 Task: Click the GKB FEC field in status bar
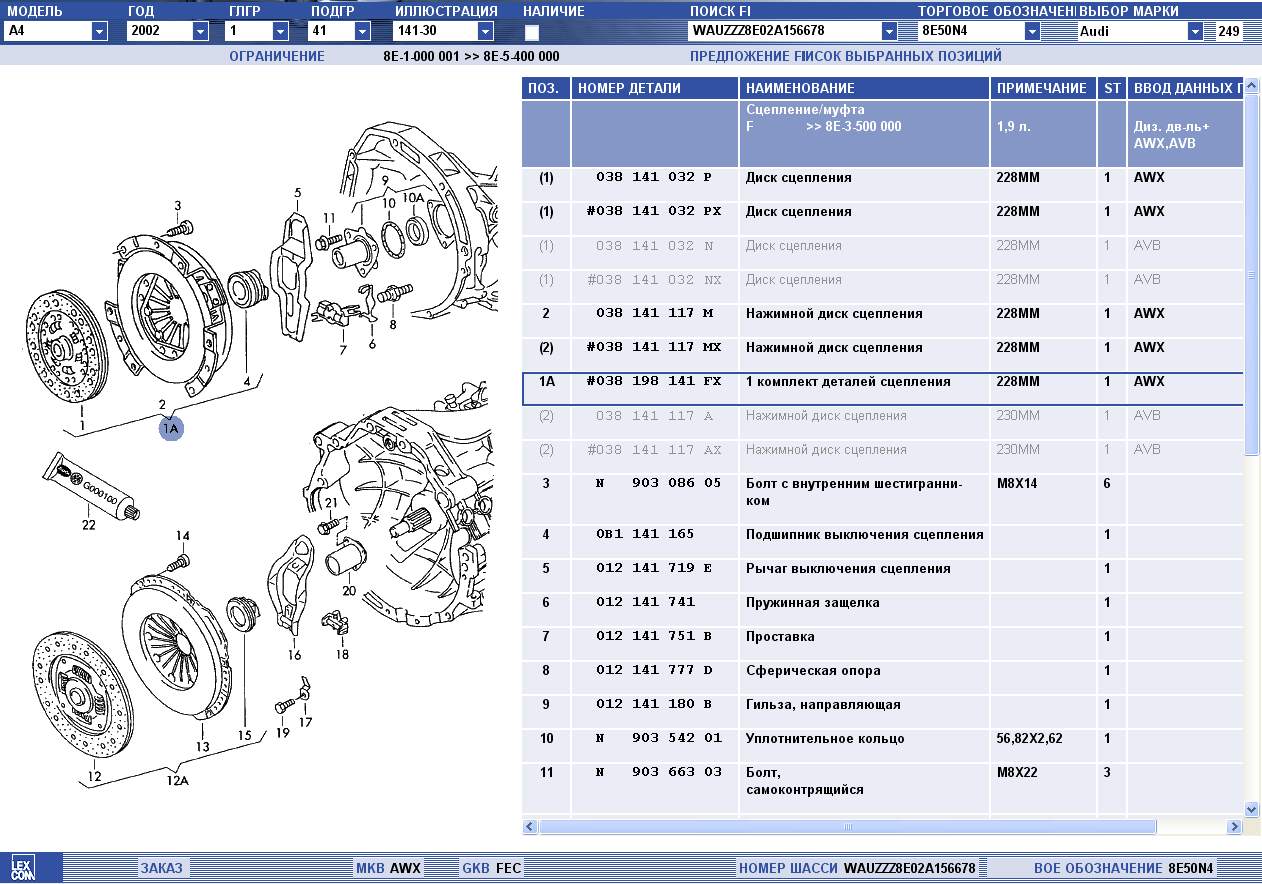[x=491, y=868]
